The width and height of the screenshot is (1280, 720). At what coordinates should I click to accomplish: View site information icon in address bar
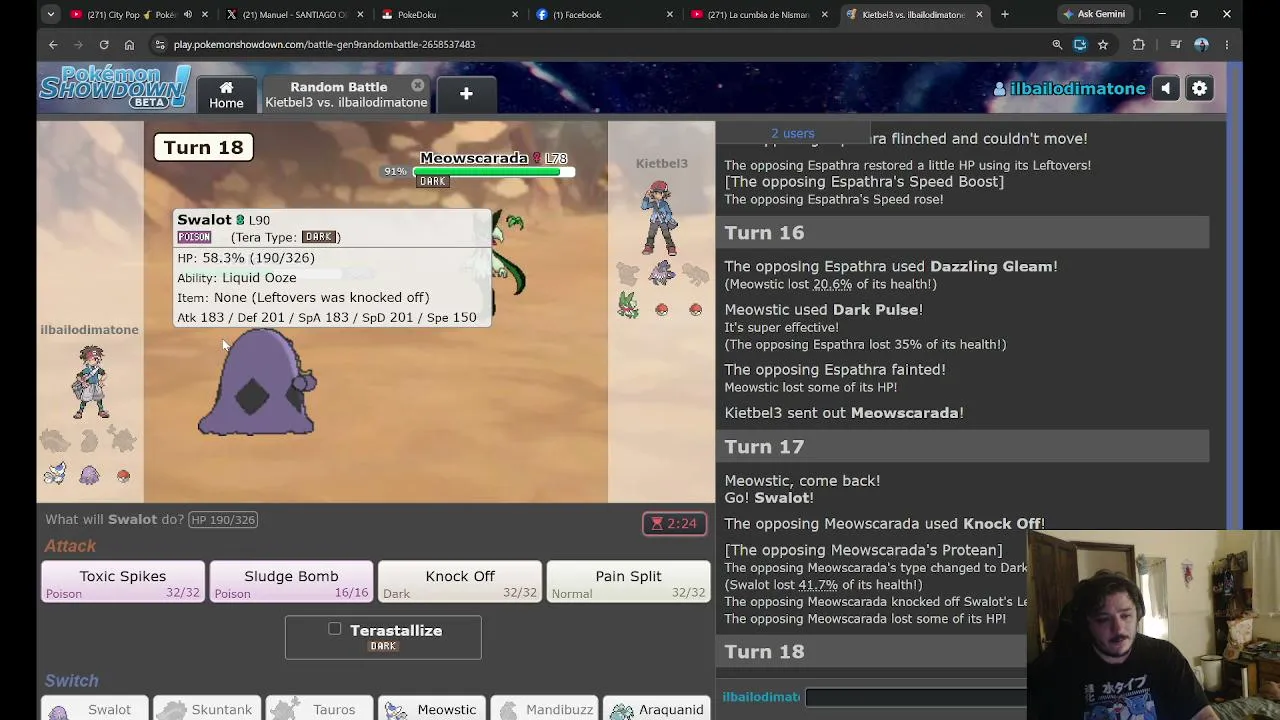pyautogui.click(x=159, y=44)
